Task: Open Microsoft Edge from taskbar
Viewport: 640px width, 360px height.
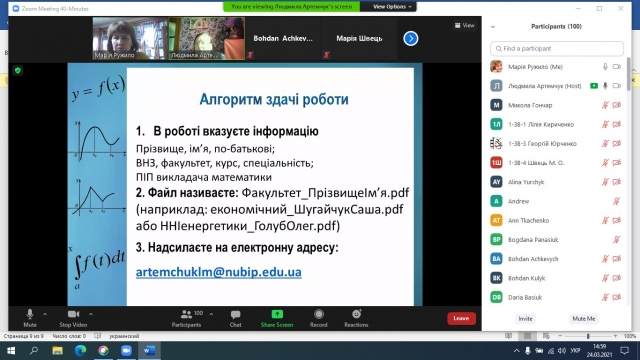Action: [80, 351]
